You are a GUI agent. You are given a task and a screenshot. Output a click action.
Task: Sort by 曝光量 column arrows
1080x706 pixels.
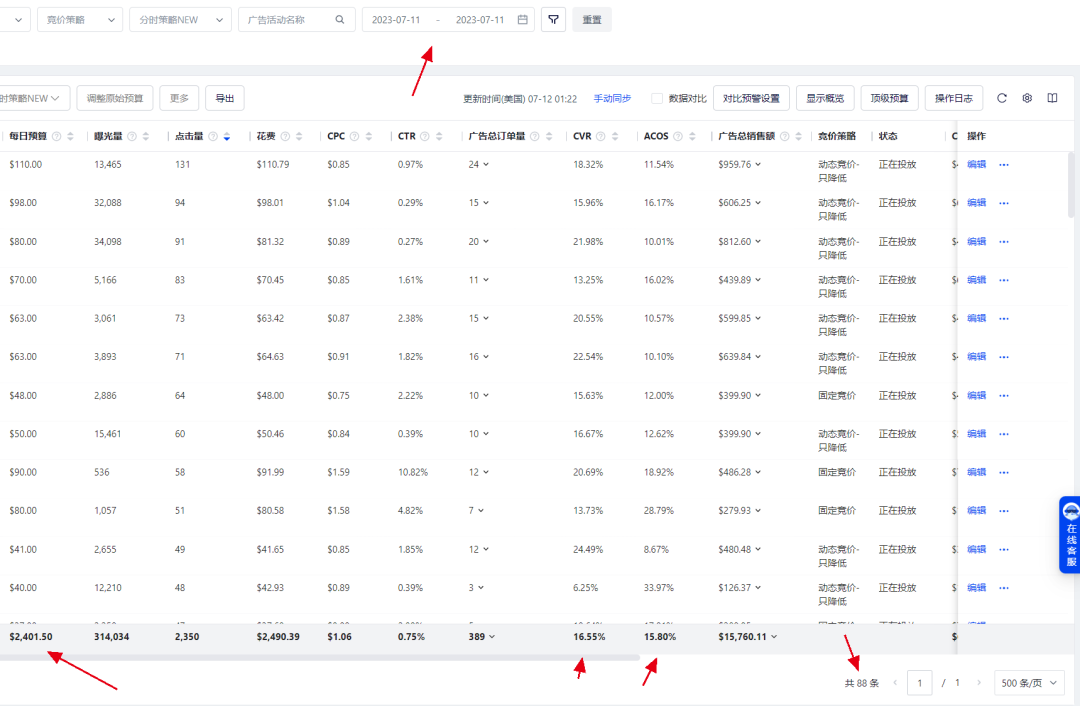point(145,136)
